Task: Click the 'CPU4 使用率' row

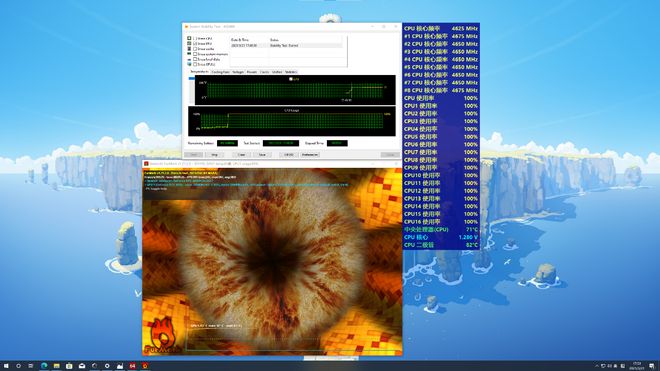Action: pyautogui.click(x=441, y=129)
